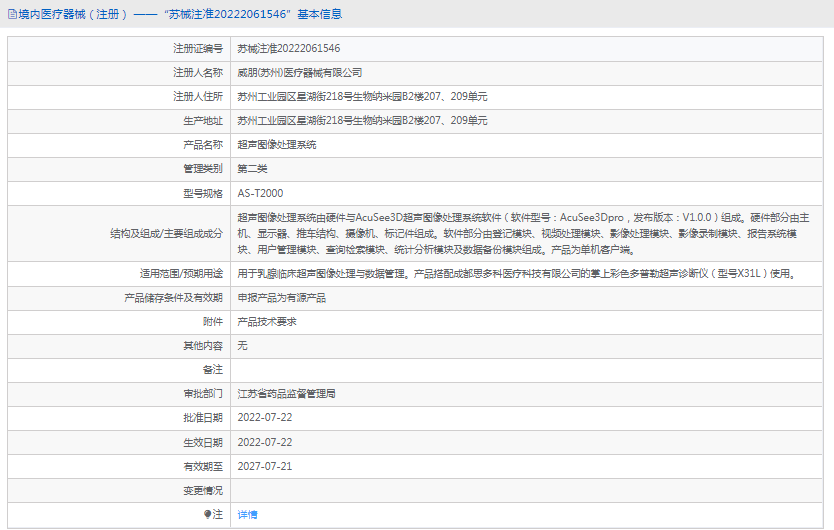This screenshot has height=530, width=834.
Task: Click the 2022-07-22 value in the 批准日期 row
Action: [x=265, y=418]
